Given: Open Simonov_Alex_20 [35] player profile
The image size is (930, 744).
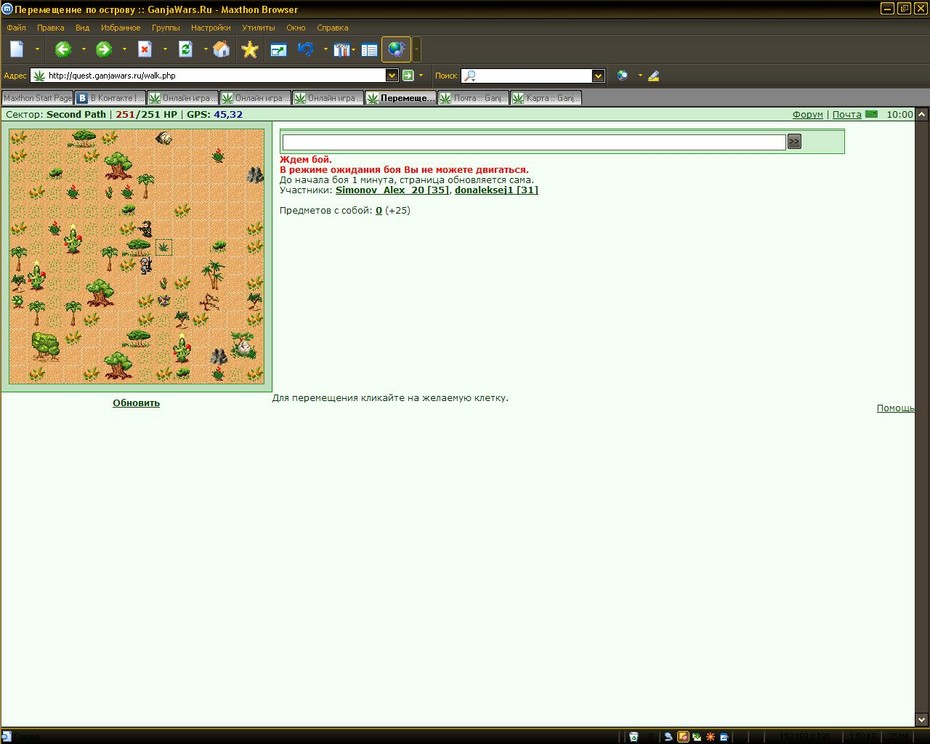Looking at the screenshot, I should 392,190.
